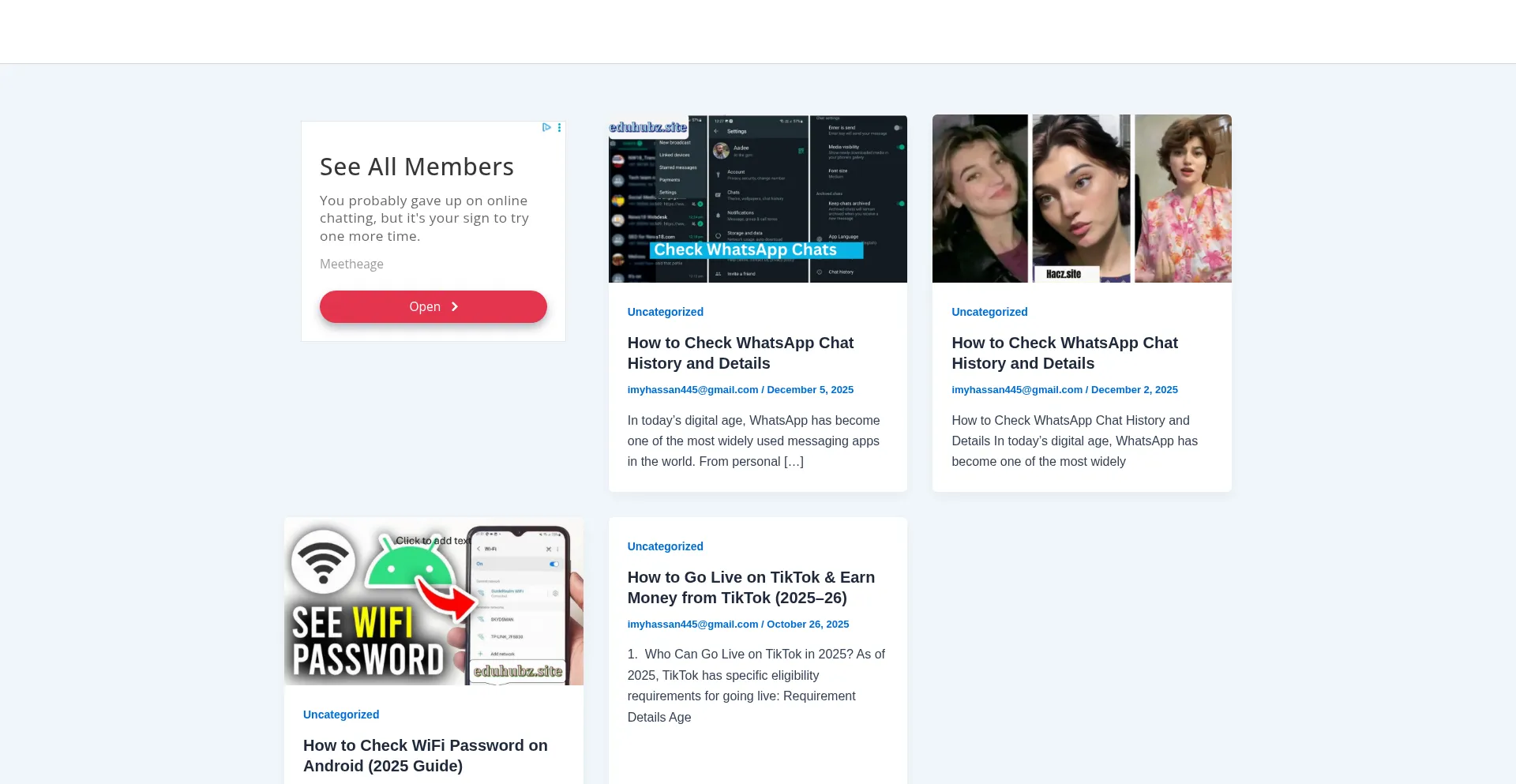Click the Hacz.site three-portrait thumbnail
This screenshot has height=784, width=1516.
tap(1081, 199)
